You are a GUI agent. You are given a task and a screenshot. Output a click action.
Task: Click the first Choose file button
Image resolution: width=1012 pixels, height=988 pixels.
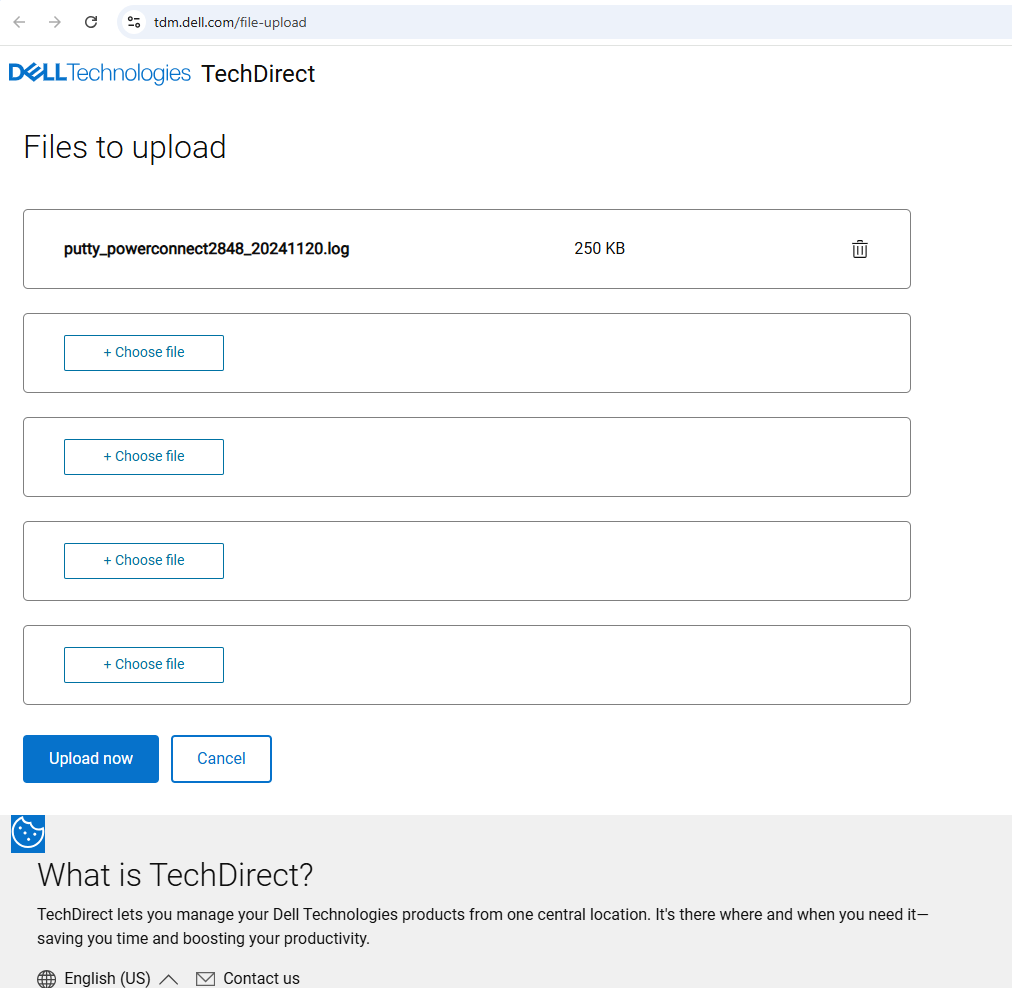tap(144, 353)
